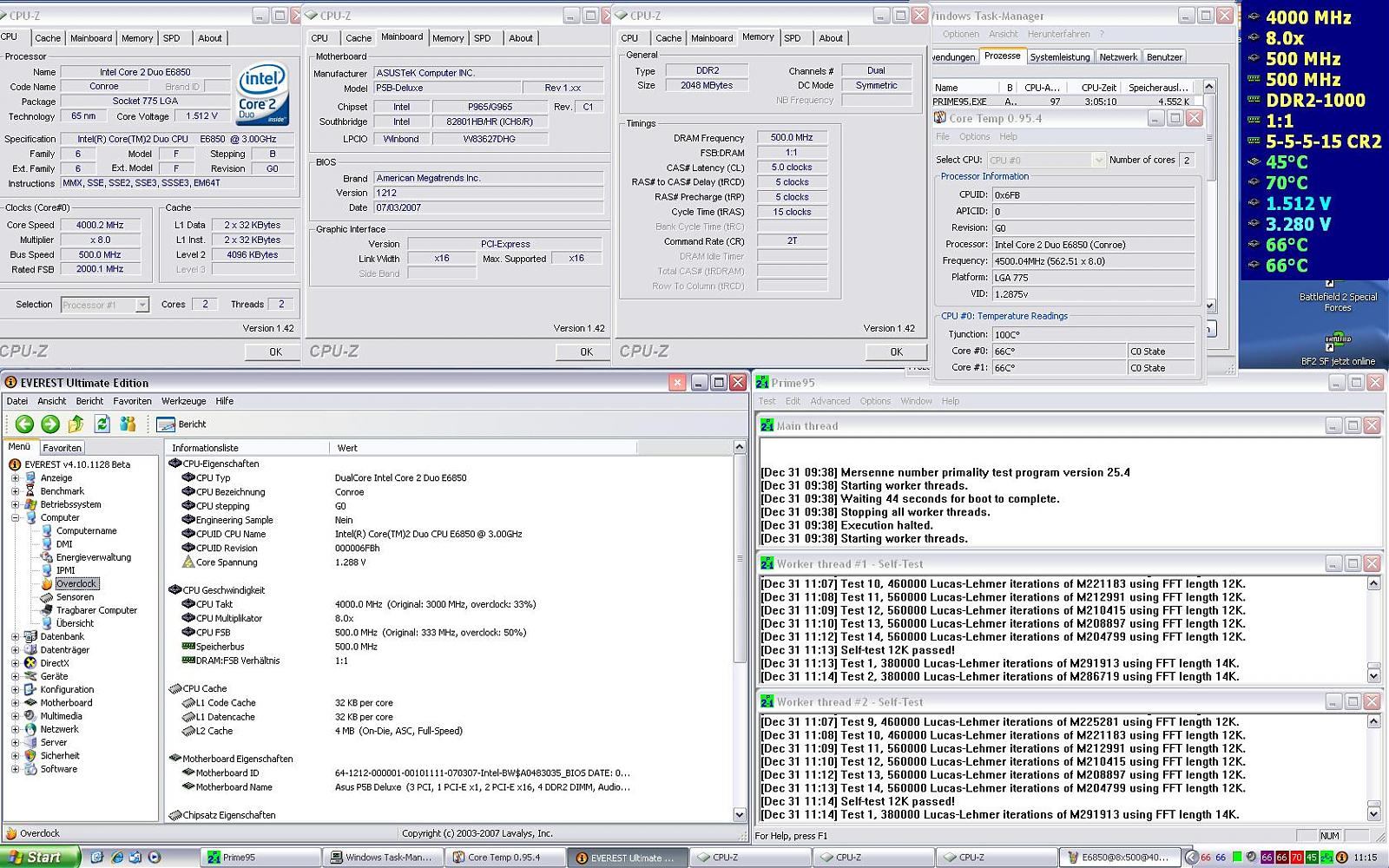Screen dimensions: 1389x868
Task: Click the Energieverwaltung icon in EVEREST tree
Action: [47, 557]
